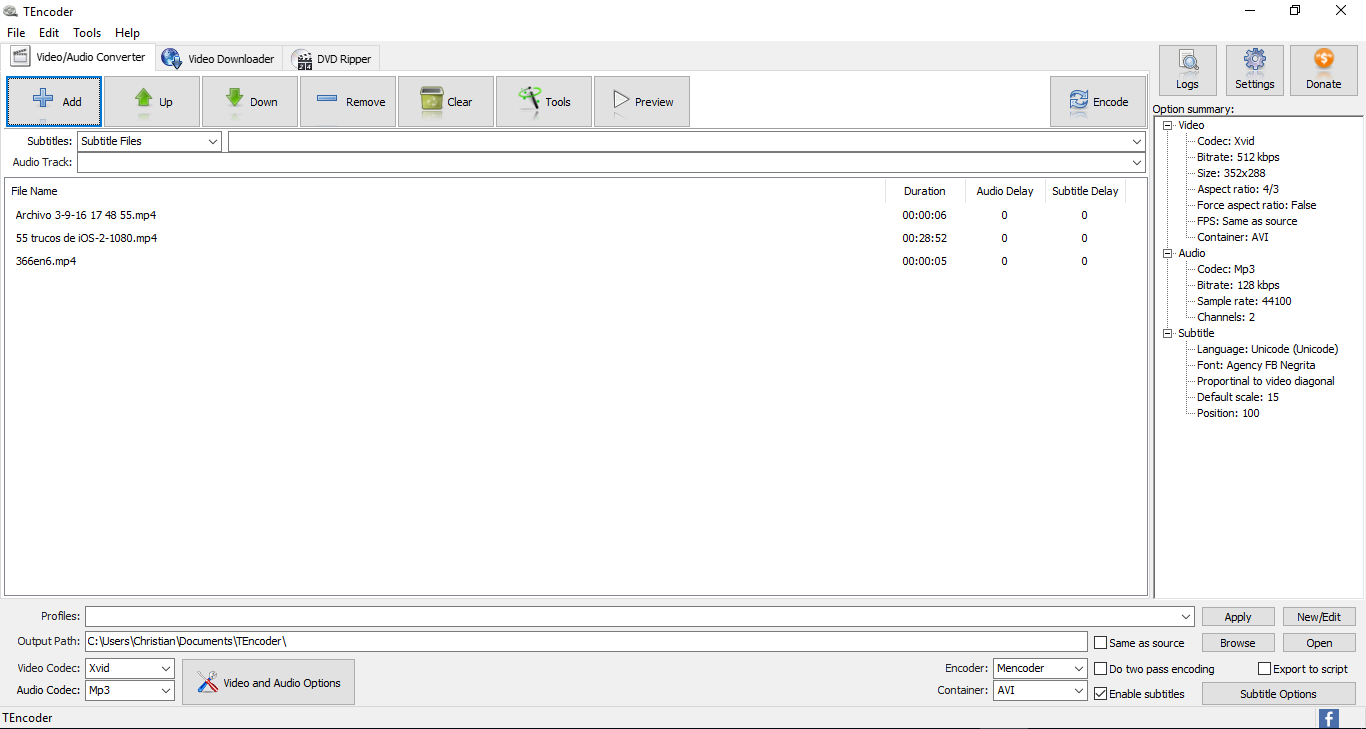Select Size: 352x288 tree item
This screenshot has height=729, width=1366.
coord(1231,173)
